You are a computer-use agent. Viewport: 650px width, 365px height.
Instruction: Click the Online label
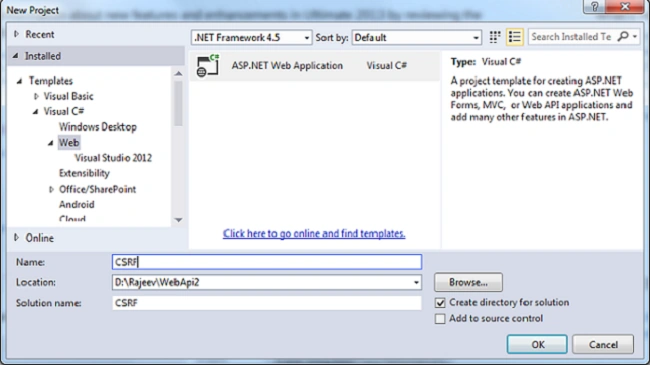click(x=39, y=238)
